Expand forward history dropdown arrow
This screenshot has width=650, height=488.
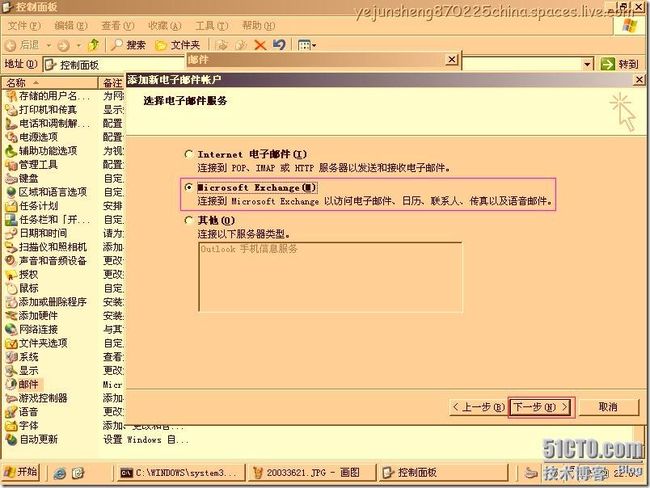click(78, 45)
